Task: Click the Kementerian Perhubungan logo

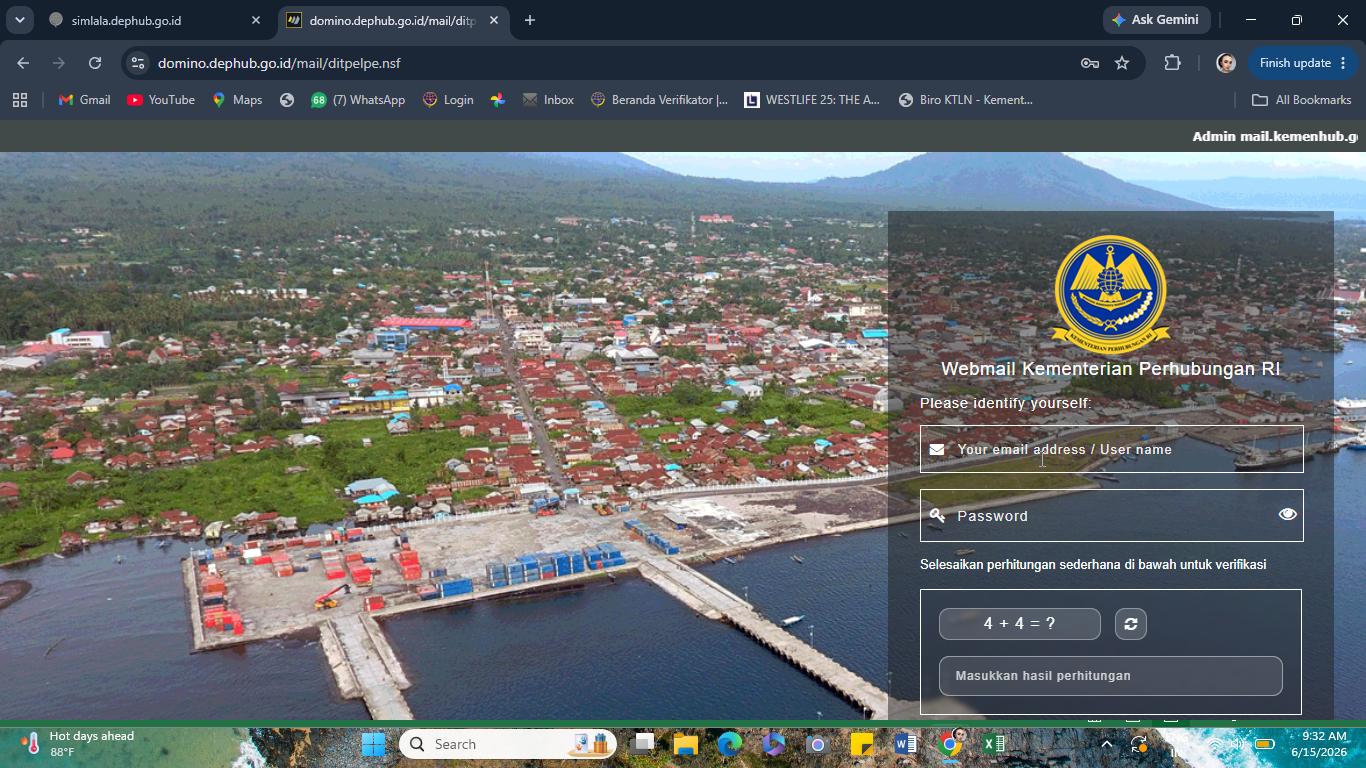Action: point(1111,293)
